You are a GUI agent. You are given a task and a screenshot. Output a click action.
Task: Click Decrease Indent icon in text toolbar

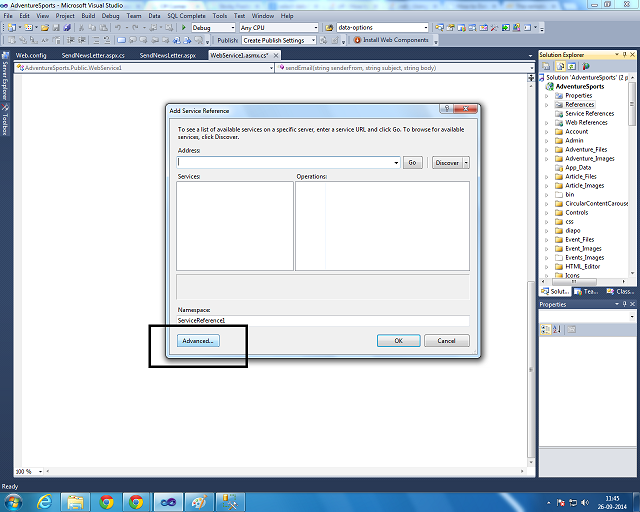pos(71,40)
